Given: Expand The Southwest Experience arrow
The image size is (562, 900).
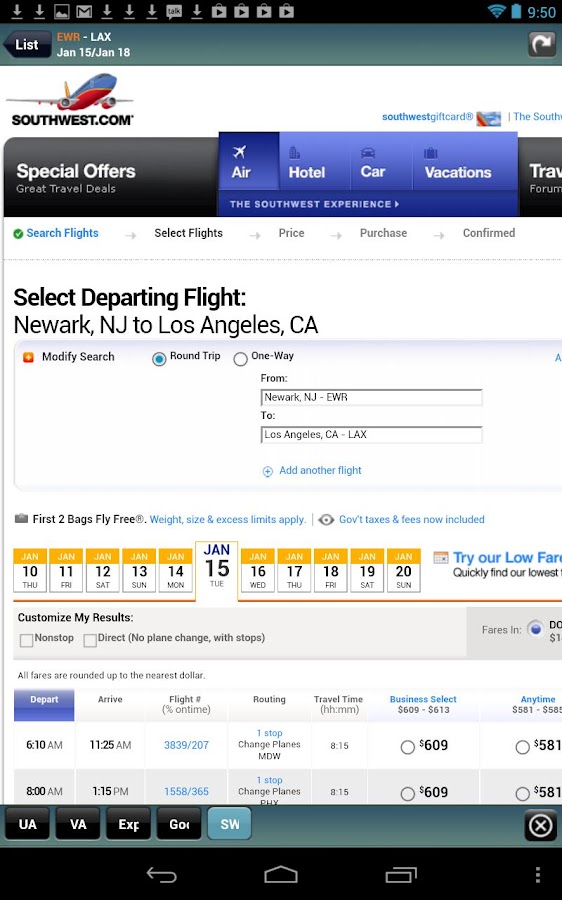Looking at the screenshot, I should point(314,204).
